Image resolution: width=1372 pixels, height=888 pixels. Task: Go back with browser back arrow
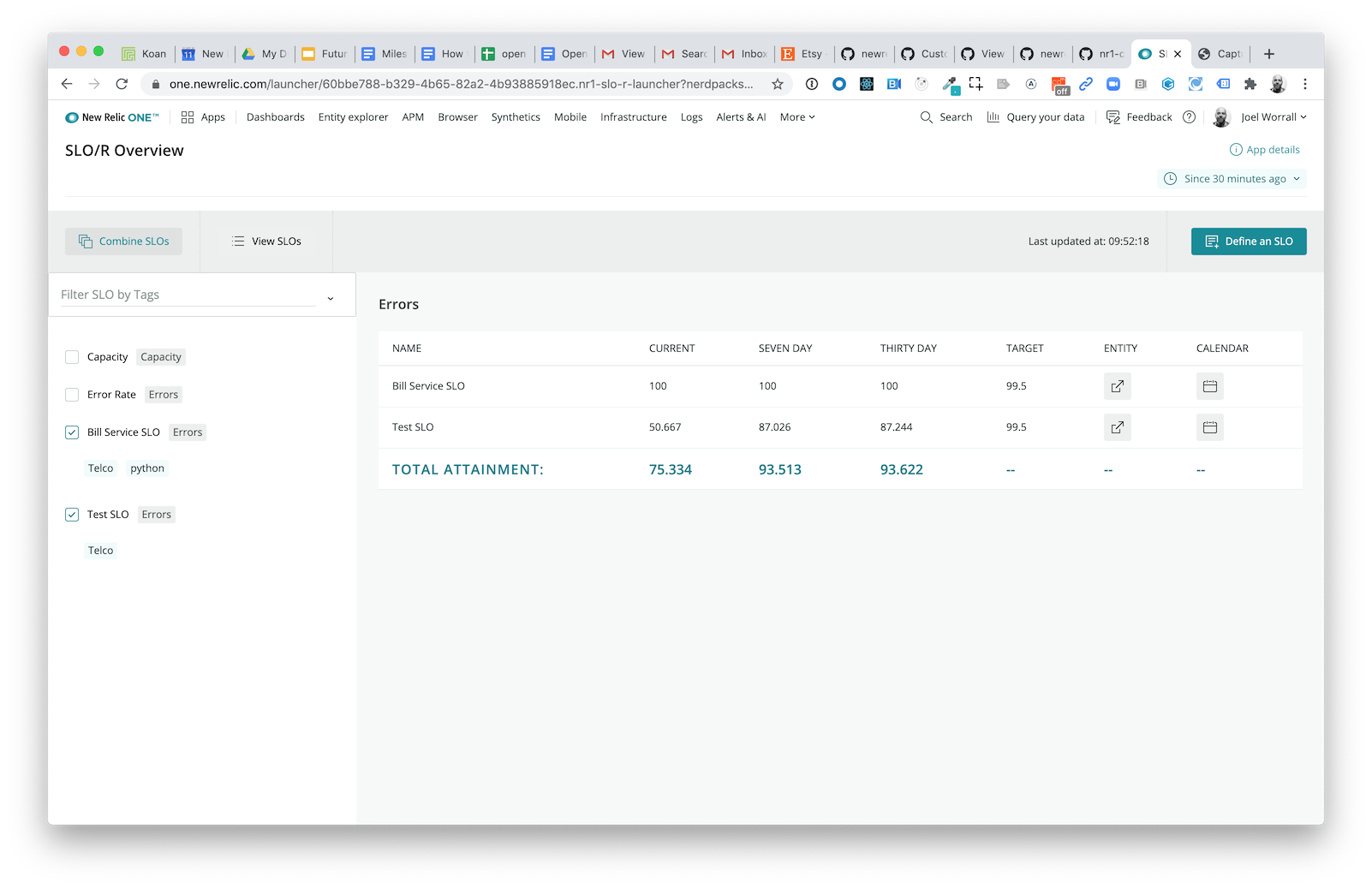[x=67, y=84]
